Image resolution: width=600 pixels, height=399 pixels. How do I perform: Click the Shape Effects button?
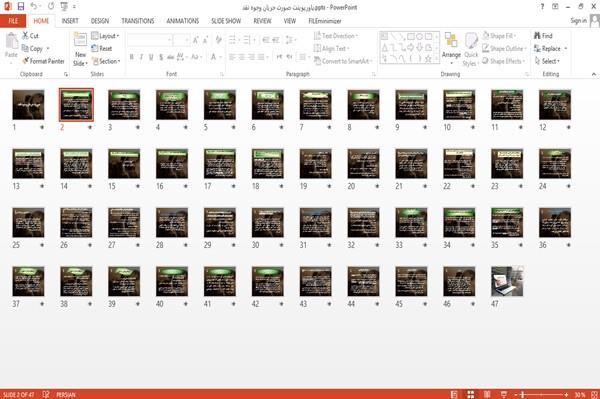504,61
